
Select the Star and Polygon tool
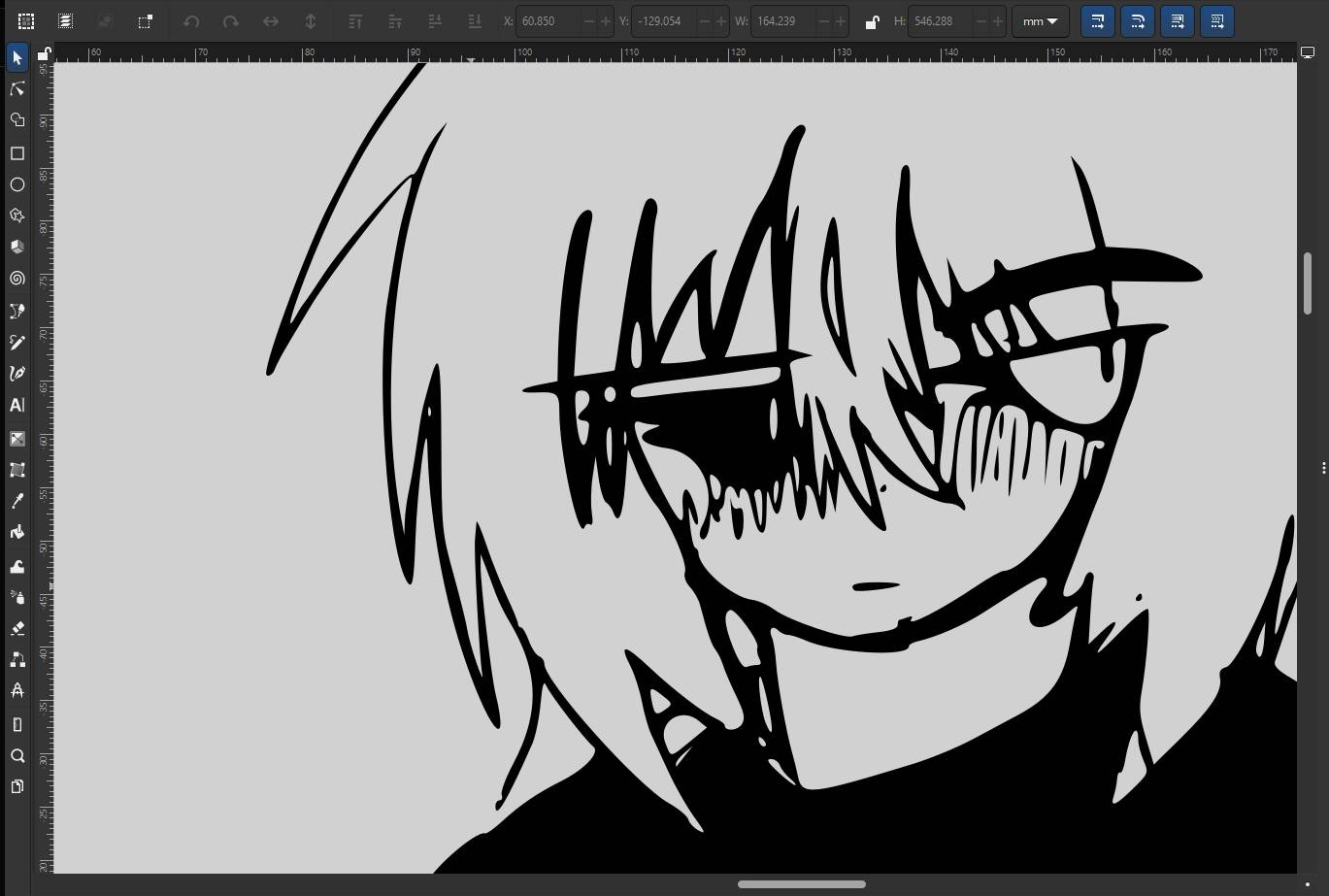click(17, 216)
